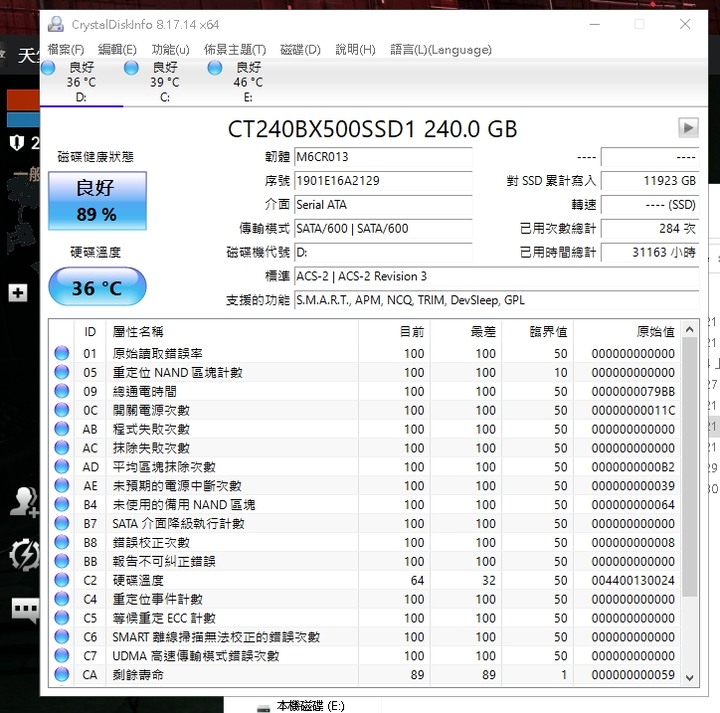
Task: Click raw value 004400130024
Action: pyautogui.click(x=633, y=580)
